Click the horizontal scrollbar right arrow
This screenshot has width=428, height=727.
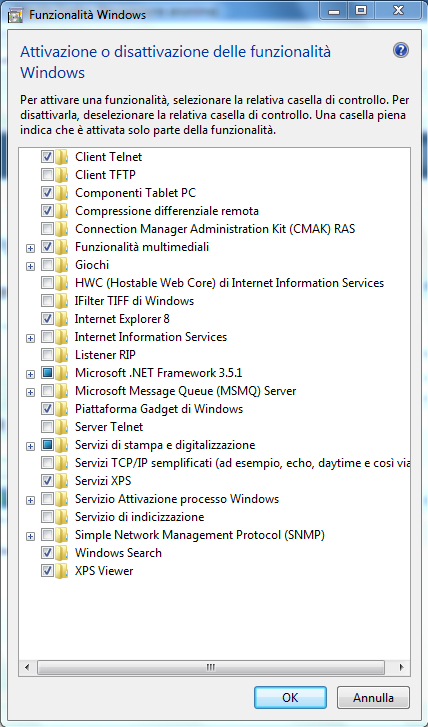(x=401, y=668)
